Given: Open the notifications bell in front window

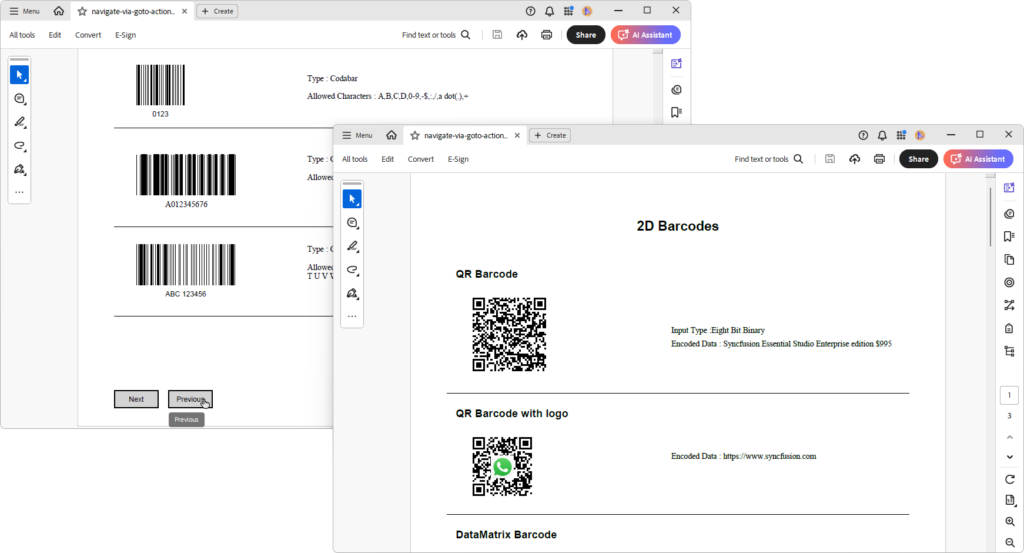Looking at the screenshot, I should (x=882, y=135).
